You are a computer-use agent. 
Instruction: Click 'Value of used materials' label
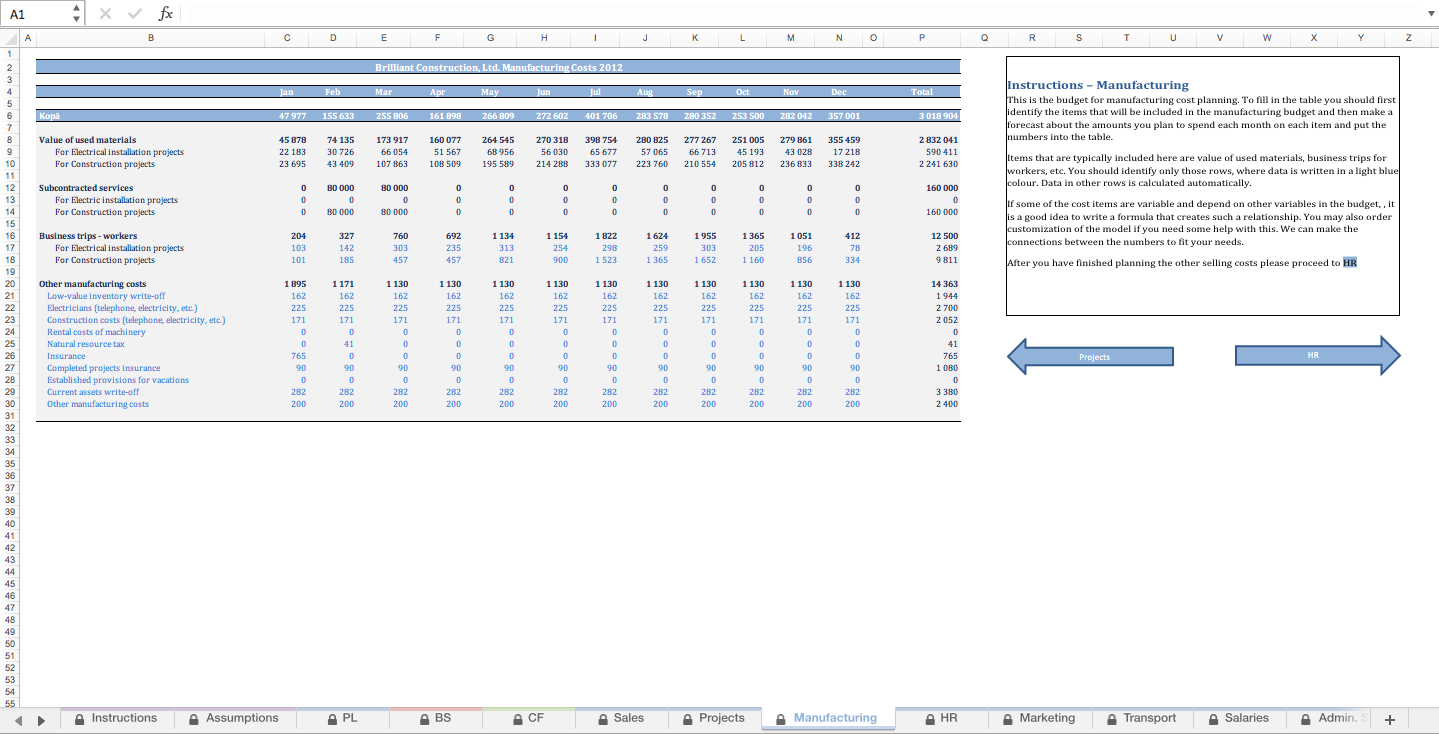(x=87, y=140)
